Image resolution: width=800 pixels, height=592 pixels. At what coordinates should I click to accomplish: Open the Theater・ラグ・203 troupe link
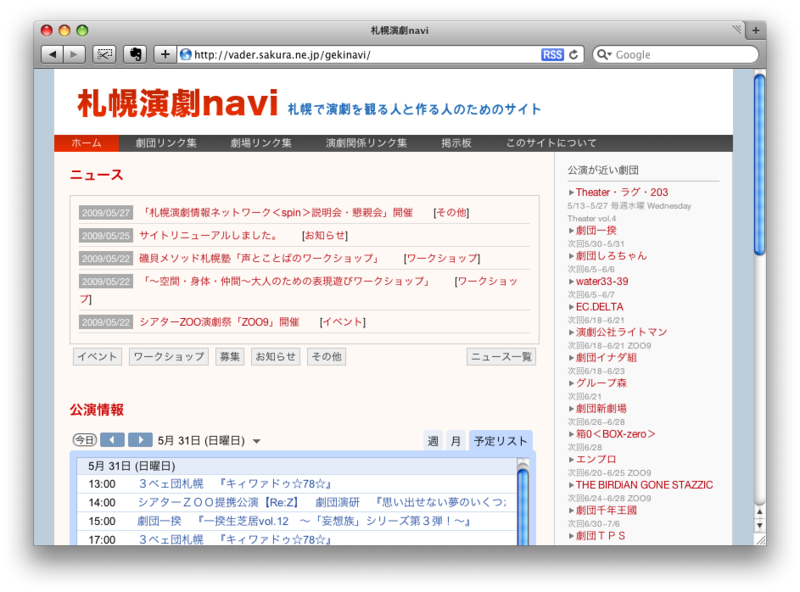(622, 192)
